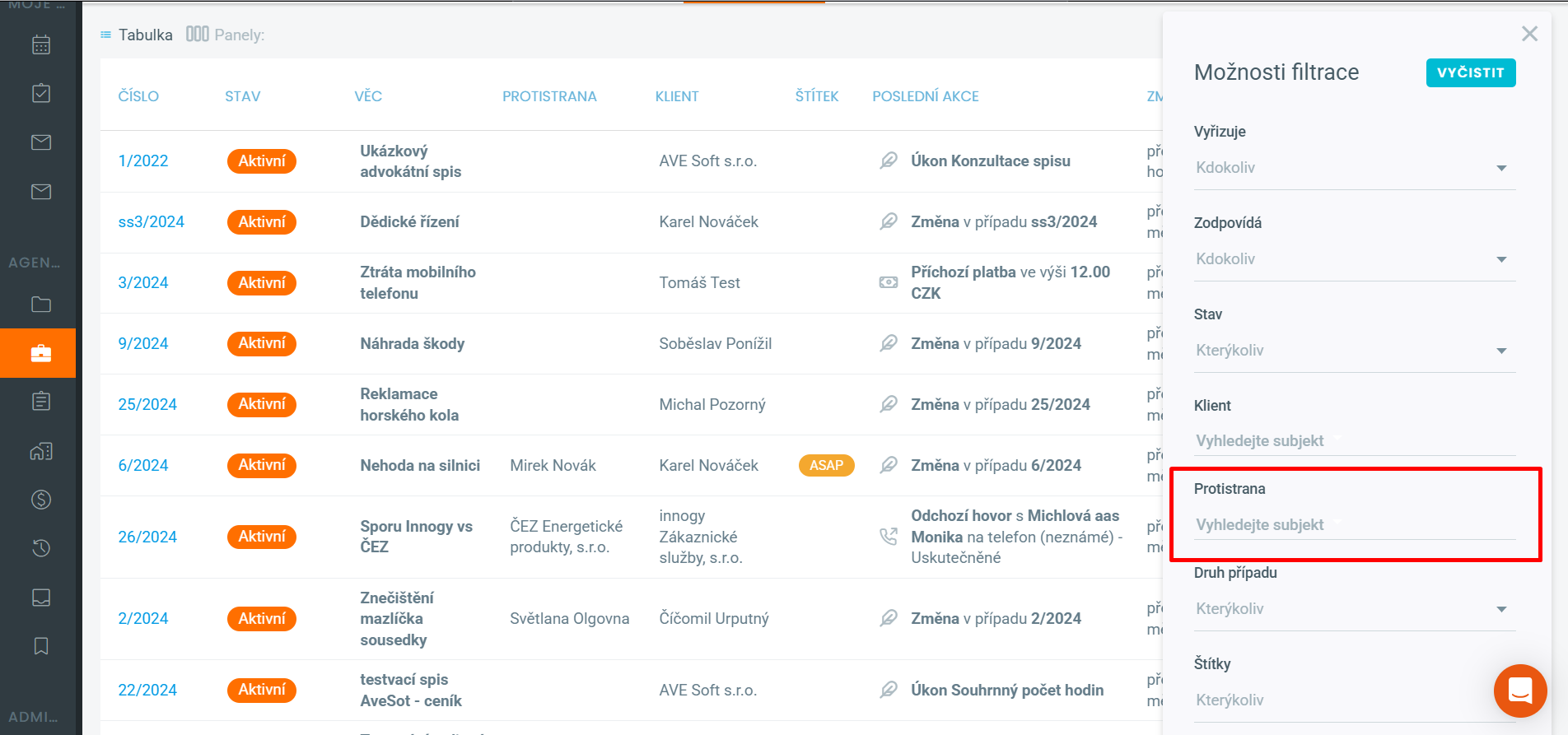Click the Klient subject search field

(x=1354, y=441)
